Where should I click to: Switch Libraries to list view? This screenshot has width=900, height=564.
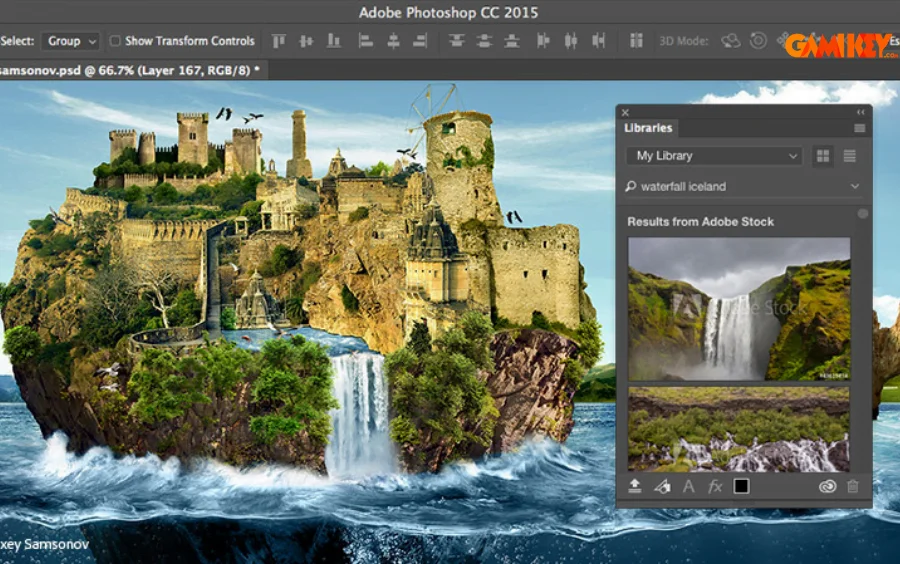pos(850,156)
